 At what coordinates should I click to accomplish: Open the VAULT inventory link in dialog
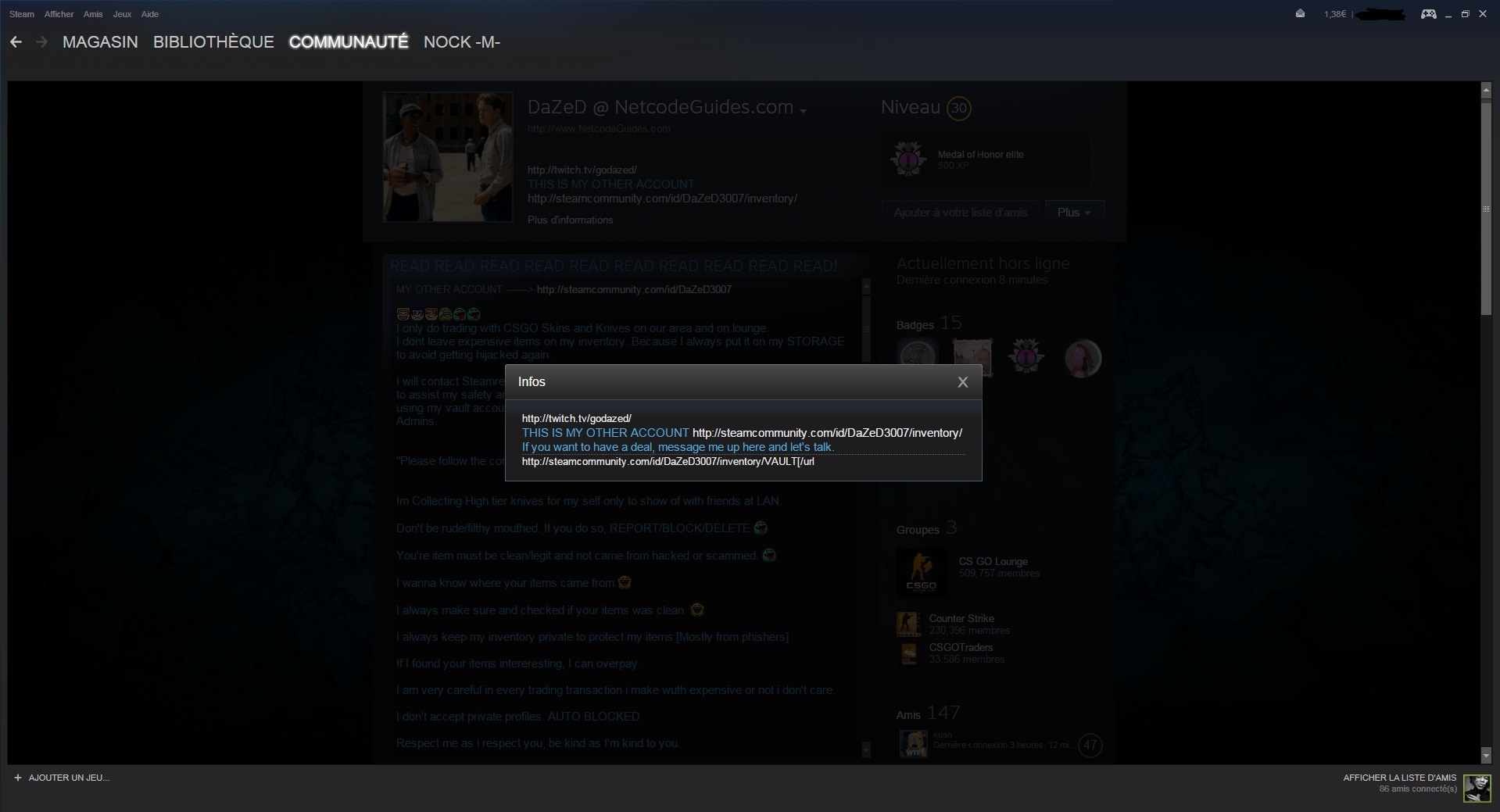[x=668, y=462]
